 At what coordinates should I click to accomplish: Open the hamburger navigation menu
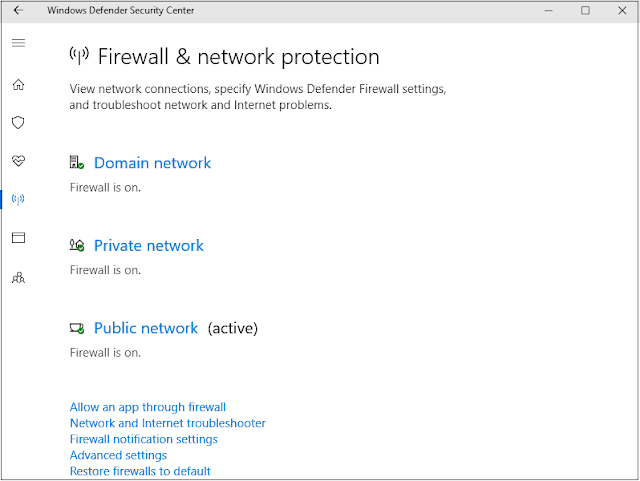18,43
